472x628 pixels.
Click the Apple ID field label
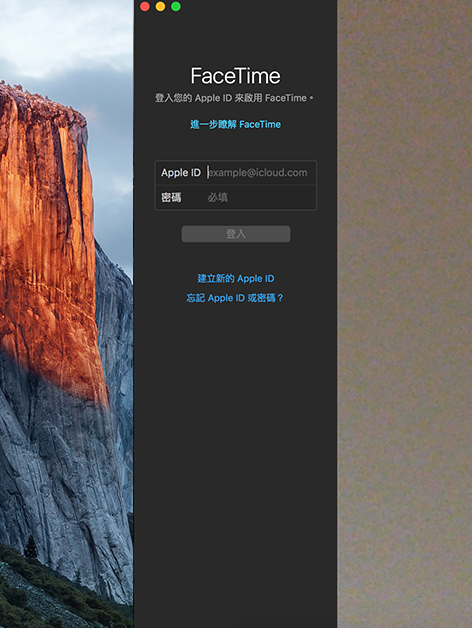click(x=181, y=173)
